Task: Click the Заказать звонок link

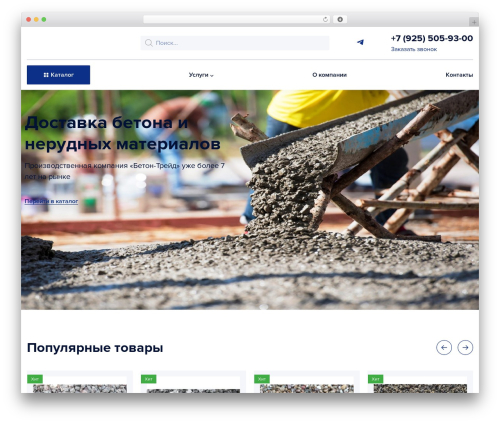Action: 414,49
